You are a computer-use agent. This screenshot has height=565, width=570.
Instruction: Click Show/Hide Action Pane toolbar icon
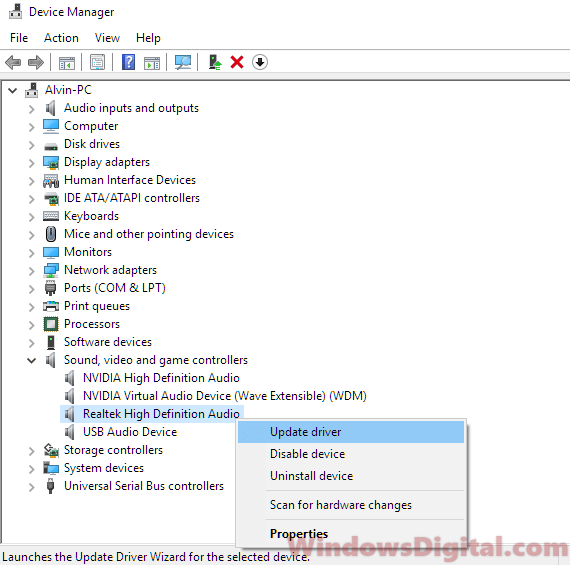152,63
